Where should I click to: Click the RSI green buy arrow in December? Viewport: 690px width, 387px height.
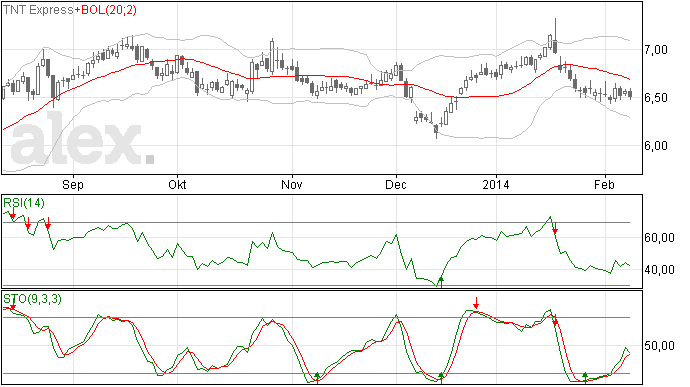coord(441,282)
